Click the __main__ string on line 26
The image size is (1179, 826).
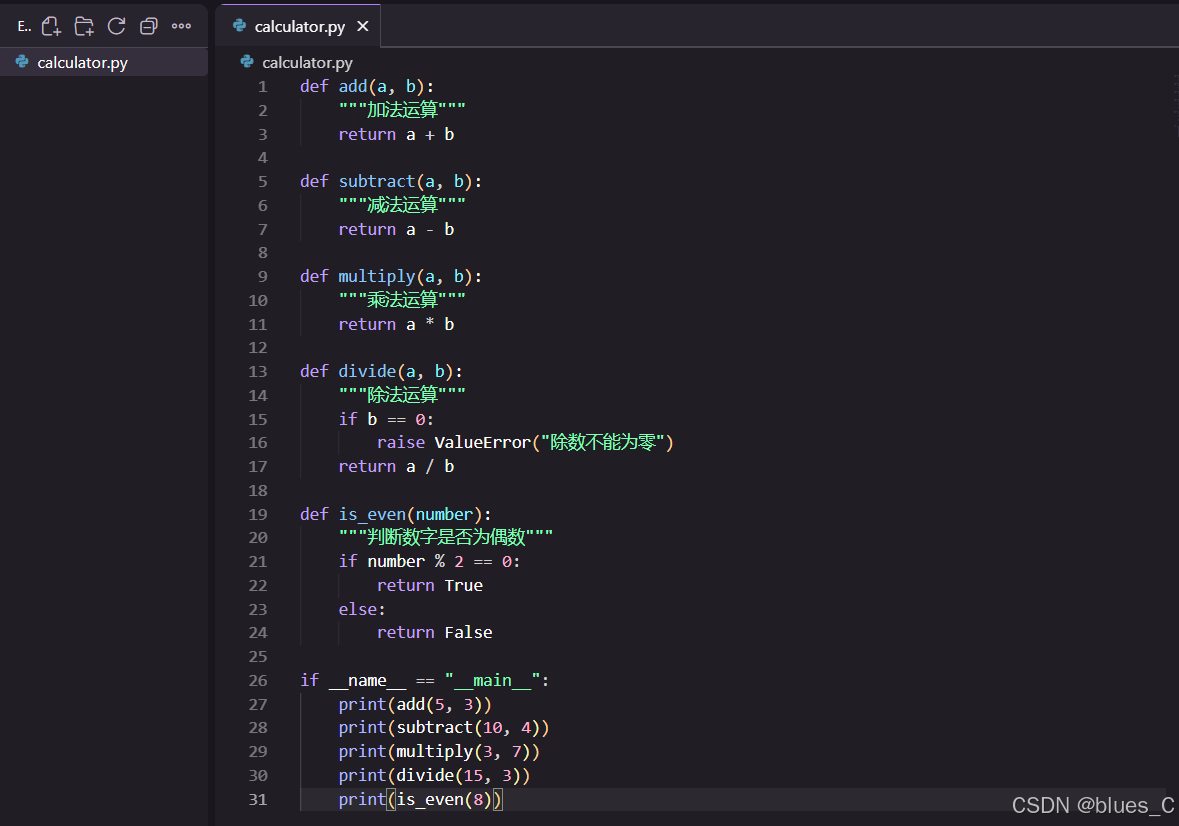pos(492,680)
